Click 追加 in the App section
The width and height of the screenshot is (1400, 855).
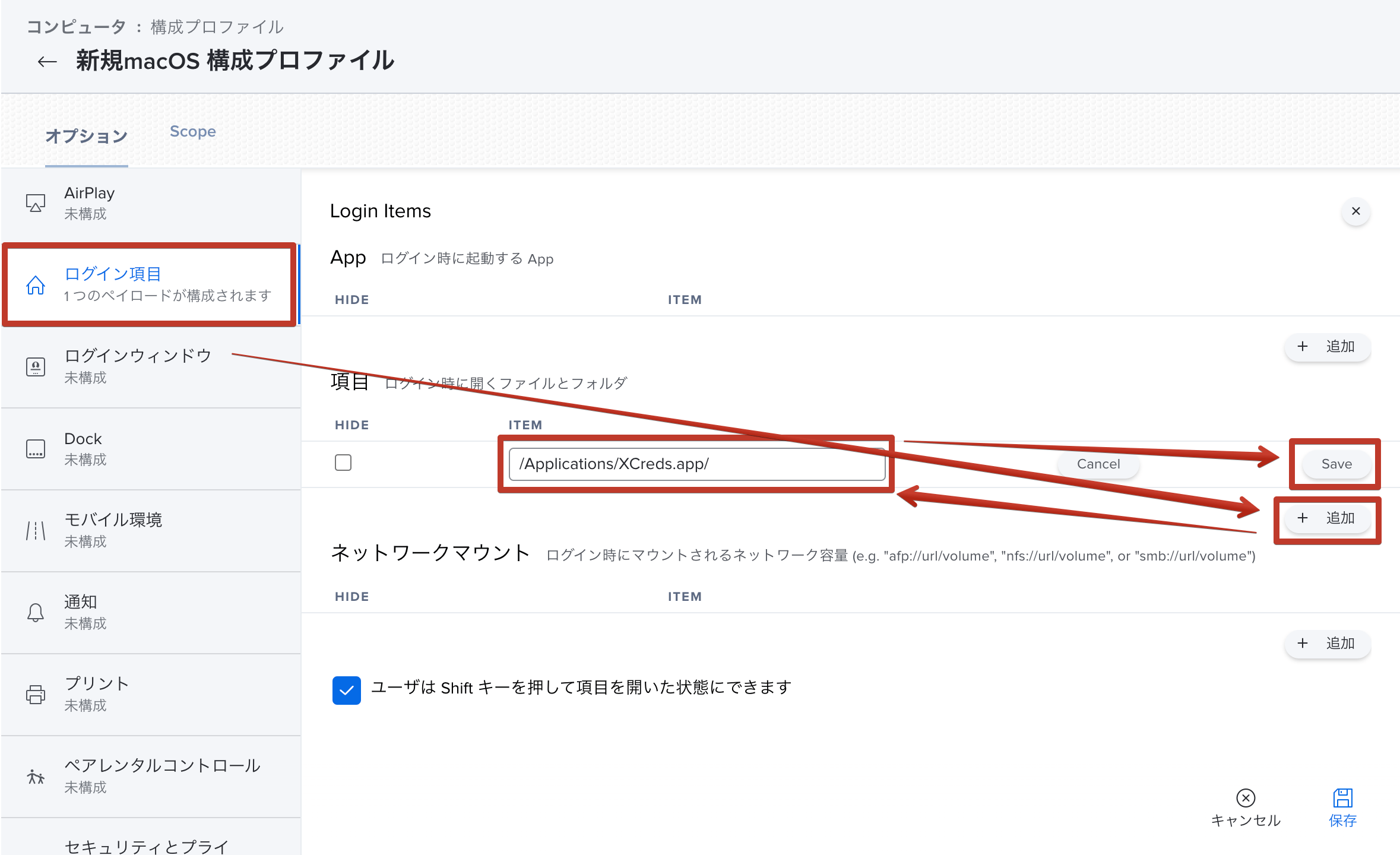[1328, 347]
